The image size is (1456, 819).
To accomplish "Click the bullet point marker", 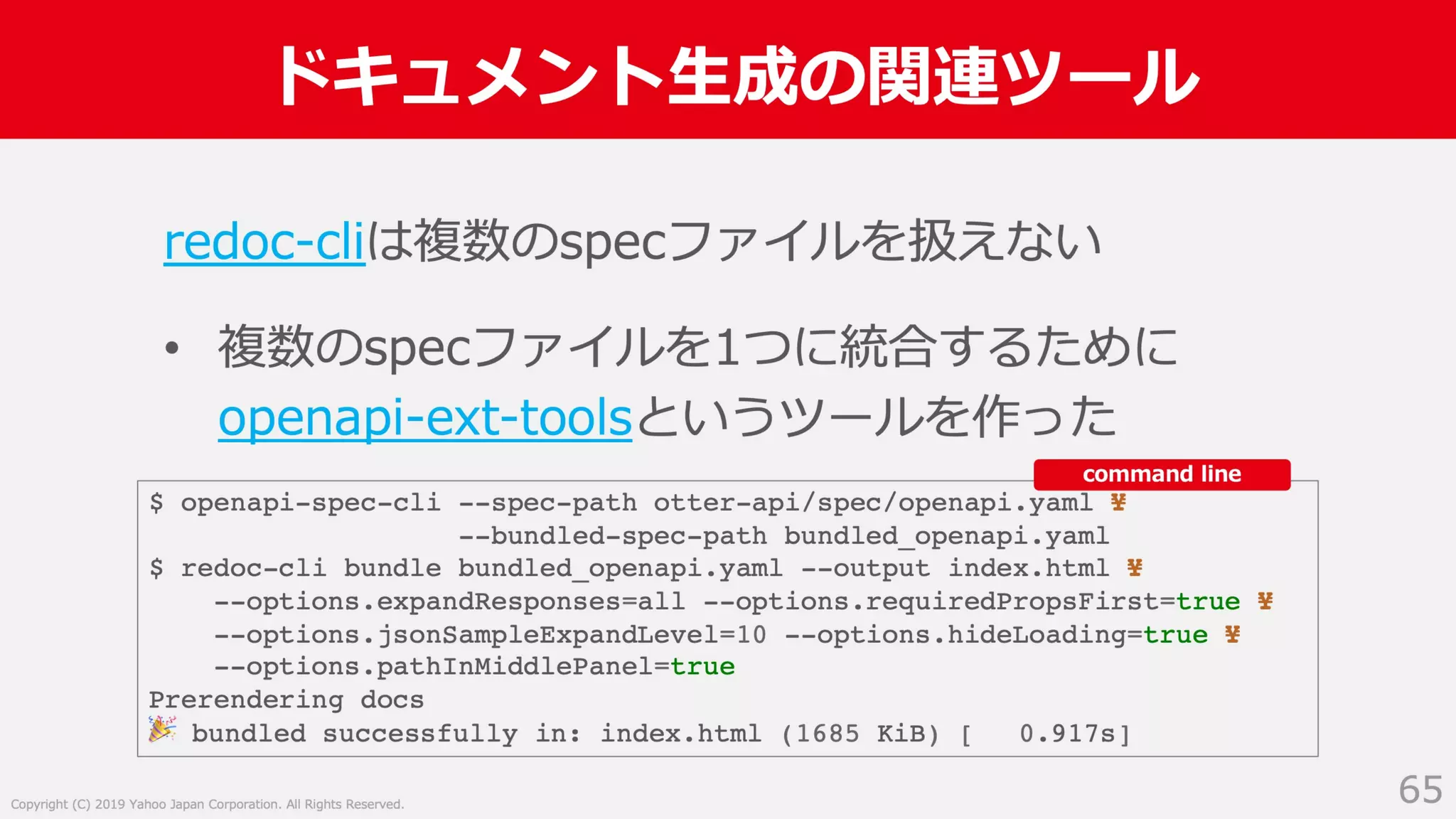I will tap(171, 348).
